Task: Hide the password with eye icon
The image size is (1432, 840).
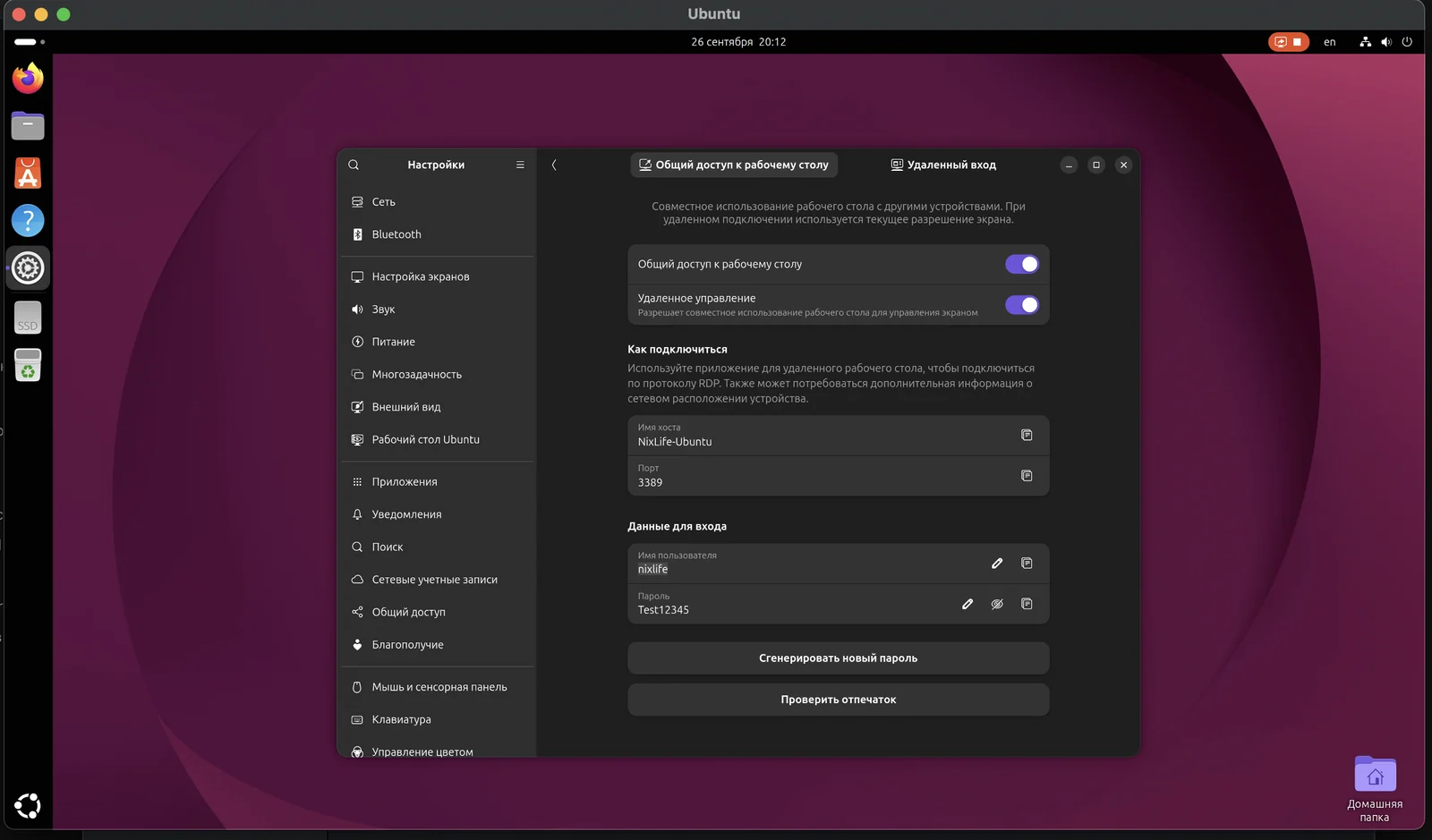Action: [x=997, y=604]
